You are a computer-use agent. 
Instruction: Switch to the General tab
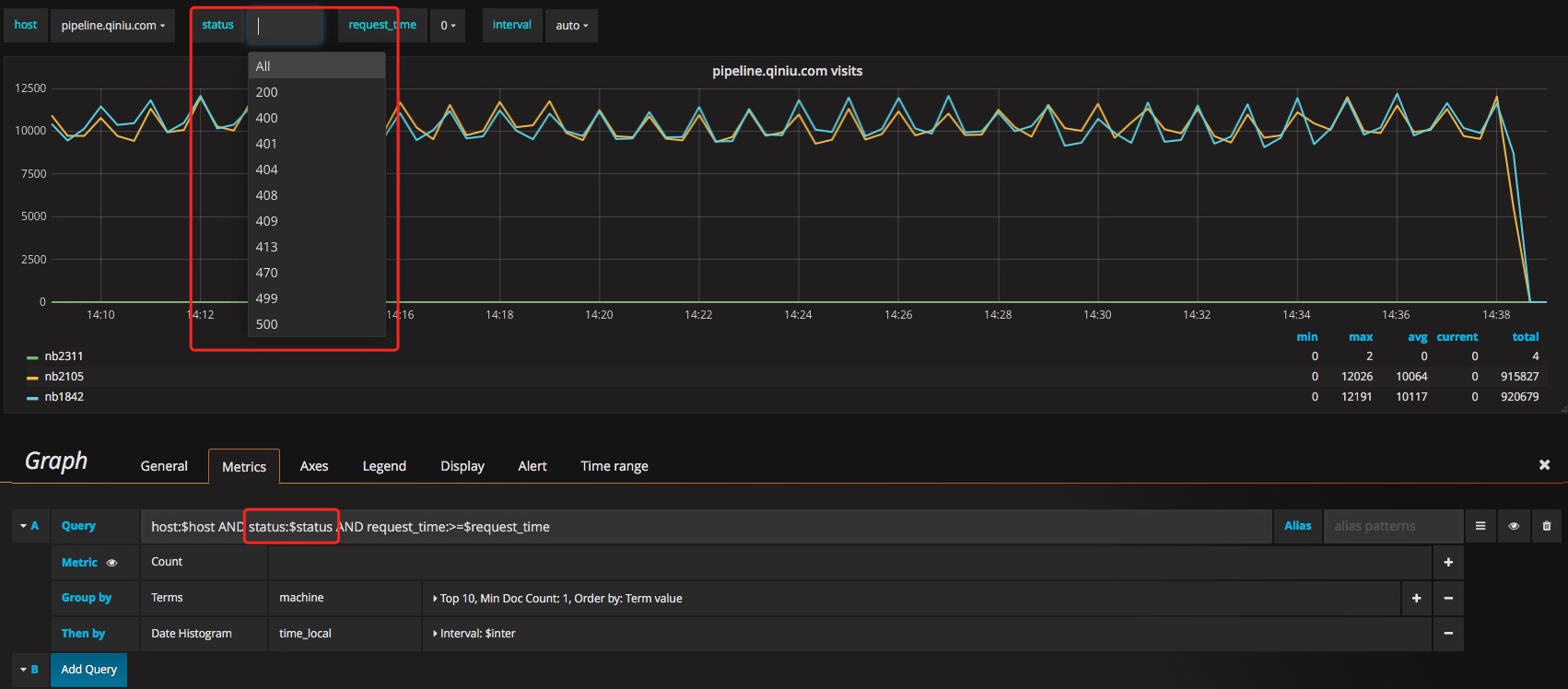pos(164,466)
